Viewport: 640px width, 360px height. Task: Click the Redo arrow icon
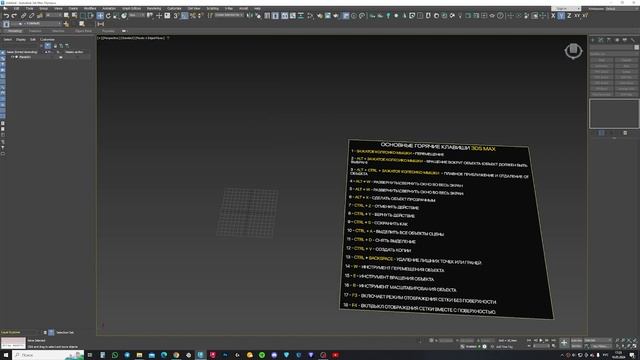point(14,16)
